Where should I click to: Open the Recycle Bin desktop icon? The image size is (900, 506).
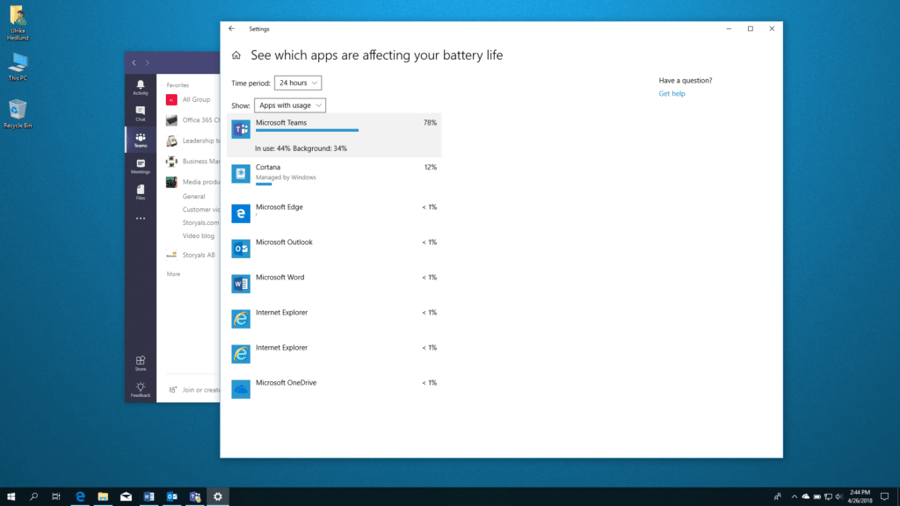click(18, 114)
